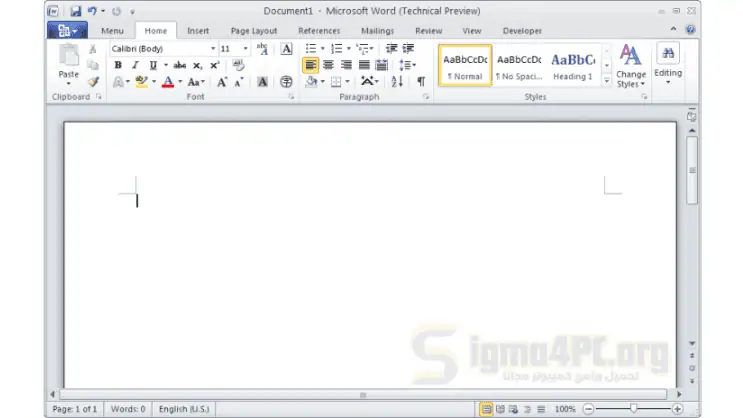Decrease the paragraph indent

(x=391, y=48)
